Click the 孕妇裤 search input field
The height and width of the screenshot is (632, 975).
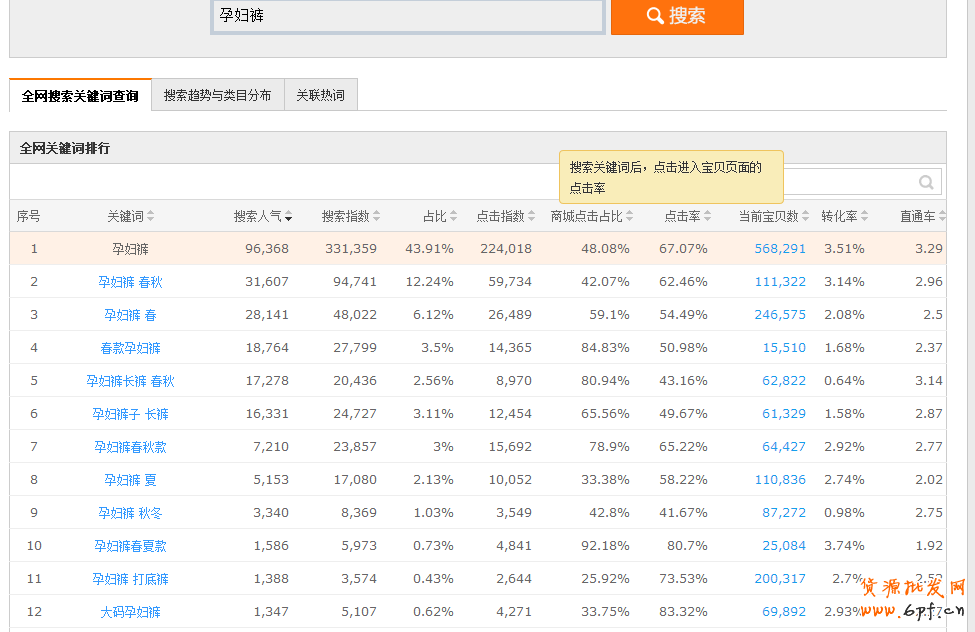(x=407, y=16)
